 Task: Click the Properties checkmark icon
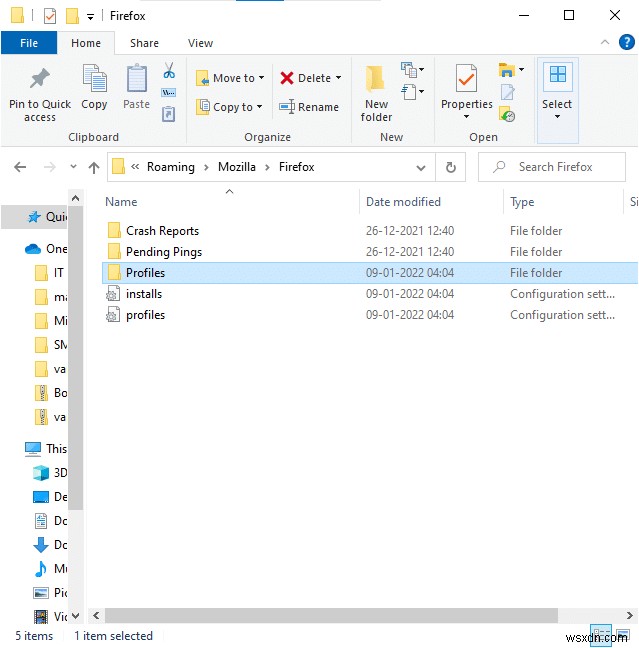[466, 78]
